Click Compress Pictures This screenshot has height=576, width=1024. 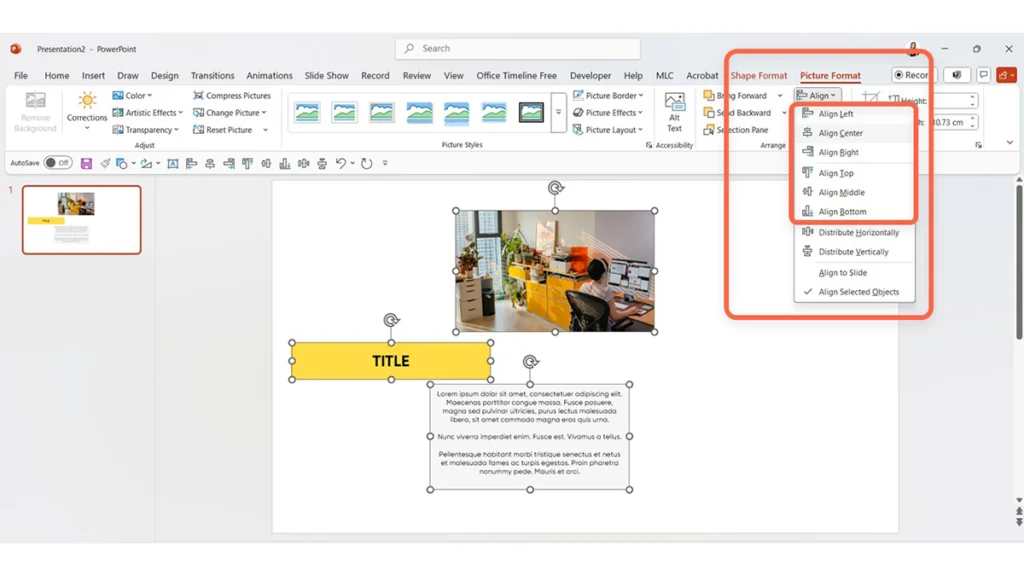tap(232, 95)
